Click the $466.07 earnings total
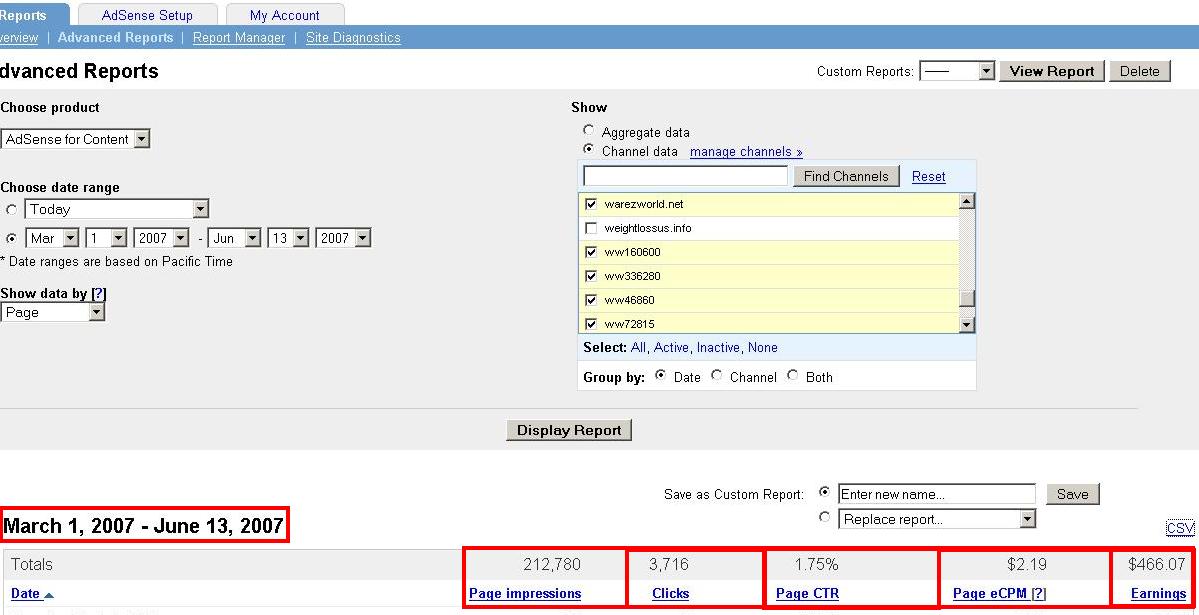The width and height of the screenshot is (1199, 615). click(1157, 565)
